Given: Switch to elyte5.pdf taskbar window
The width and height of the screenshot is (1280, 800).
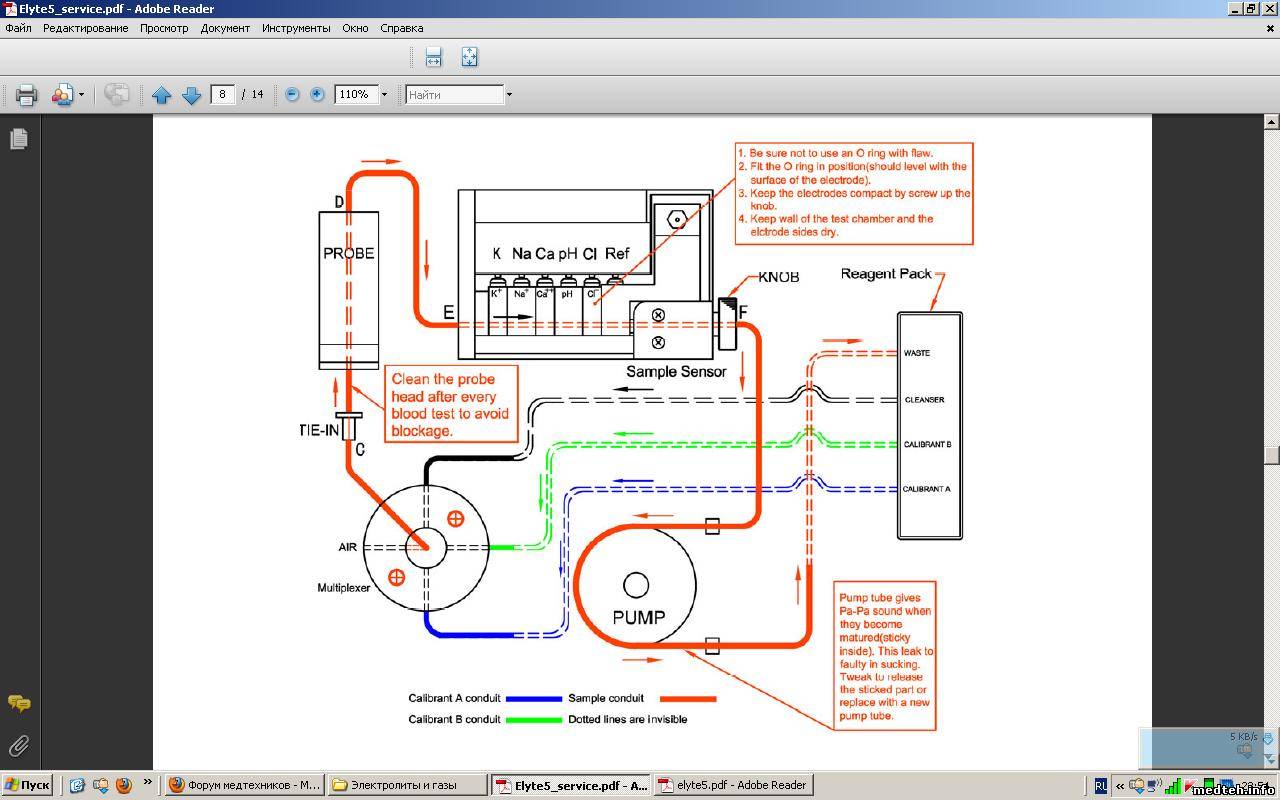Looking at the screenshot, I should (733, 785).
